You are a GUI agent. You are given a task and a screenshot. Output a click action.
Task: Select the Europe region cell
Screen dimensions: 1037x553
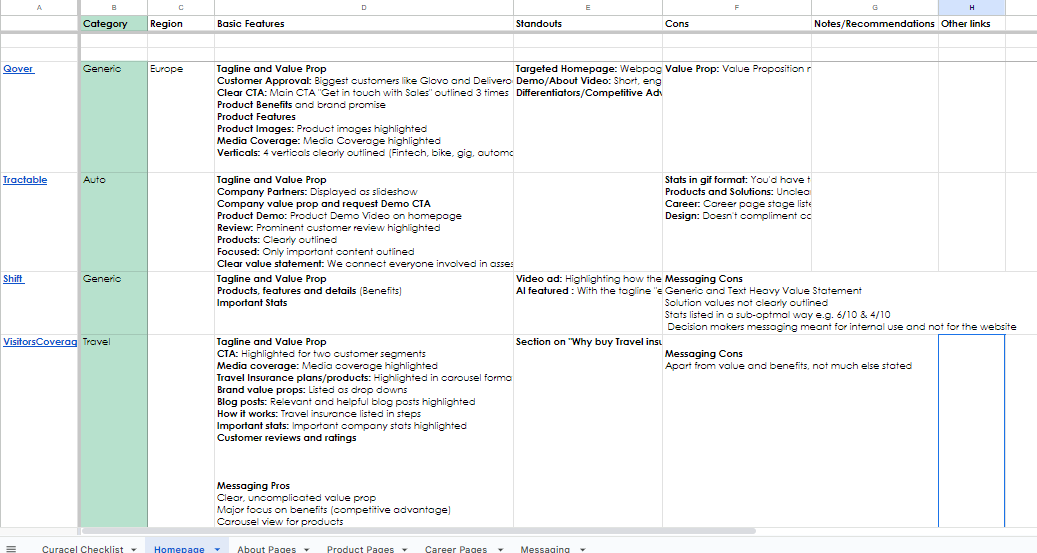coord(181,117)
